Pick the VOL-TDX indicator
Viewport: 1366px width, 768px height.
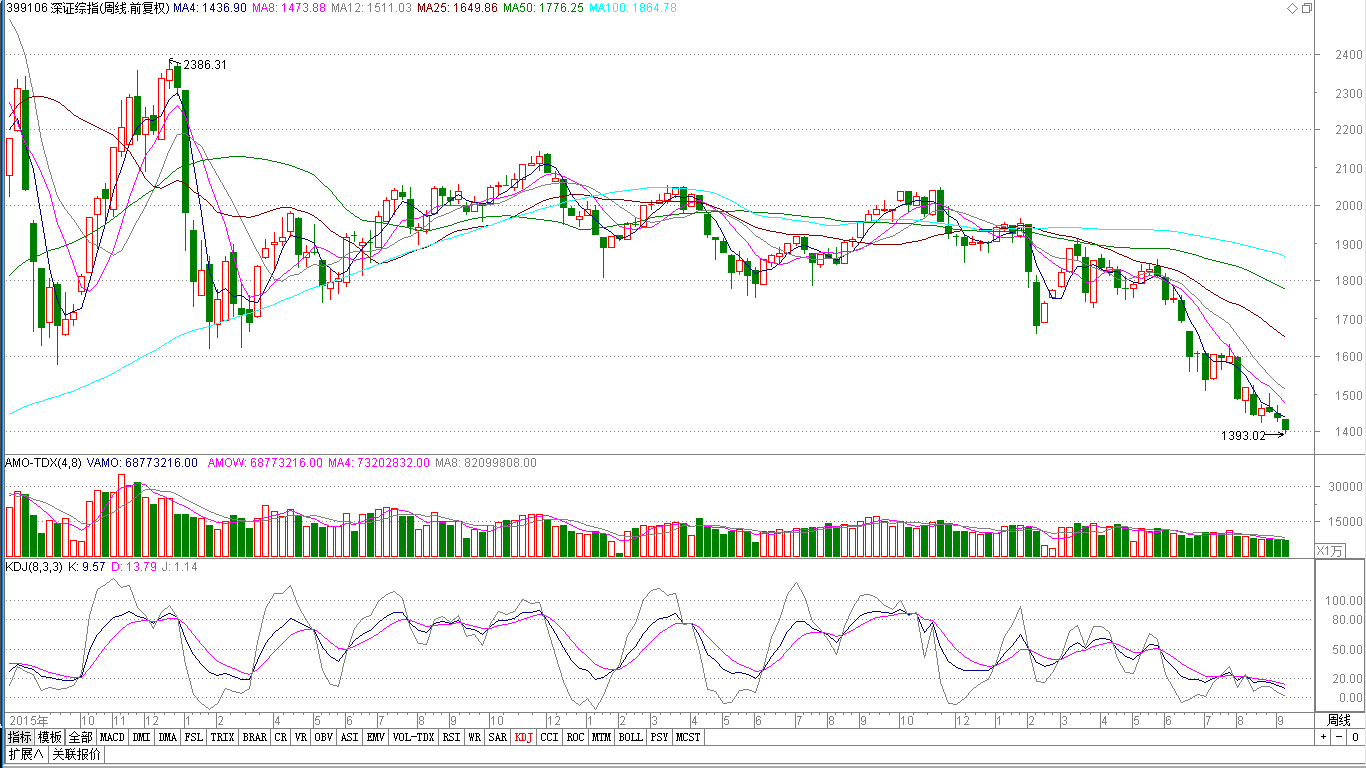(413, 737)
